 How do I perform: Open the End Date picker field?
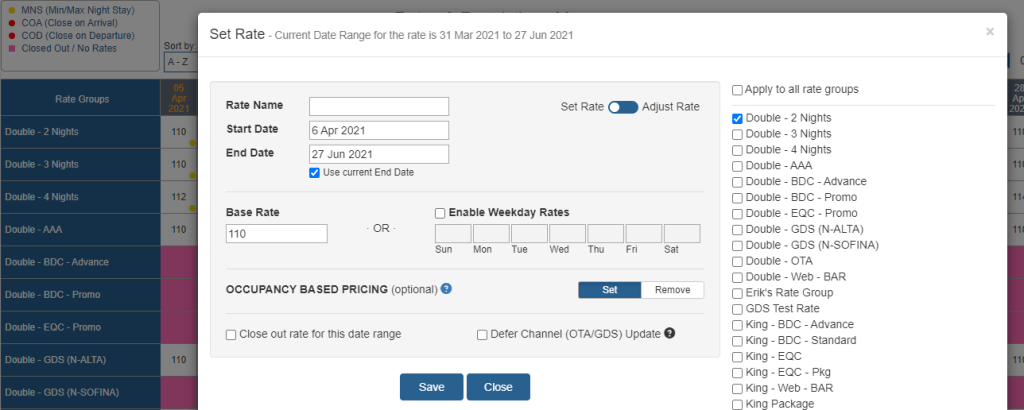coord(378,154)
